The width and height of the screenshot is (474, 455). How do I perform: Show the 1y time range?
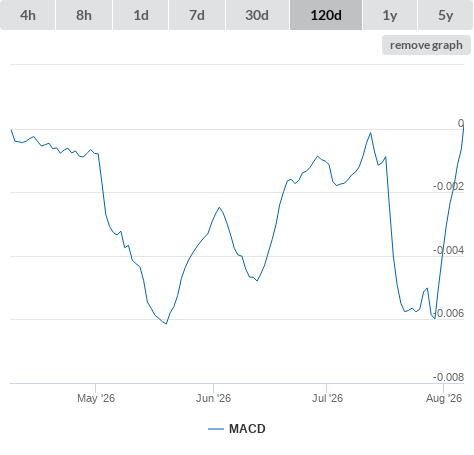390,15
